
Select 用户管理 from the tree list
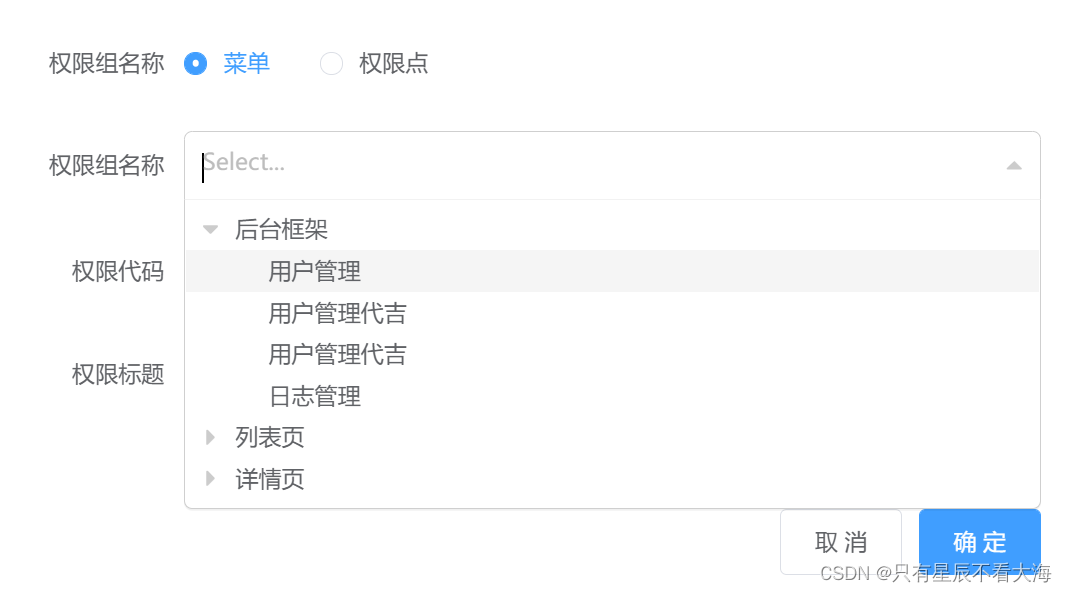point(316,270)
